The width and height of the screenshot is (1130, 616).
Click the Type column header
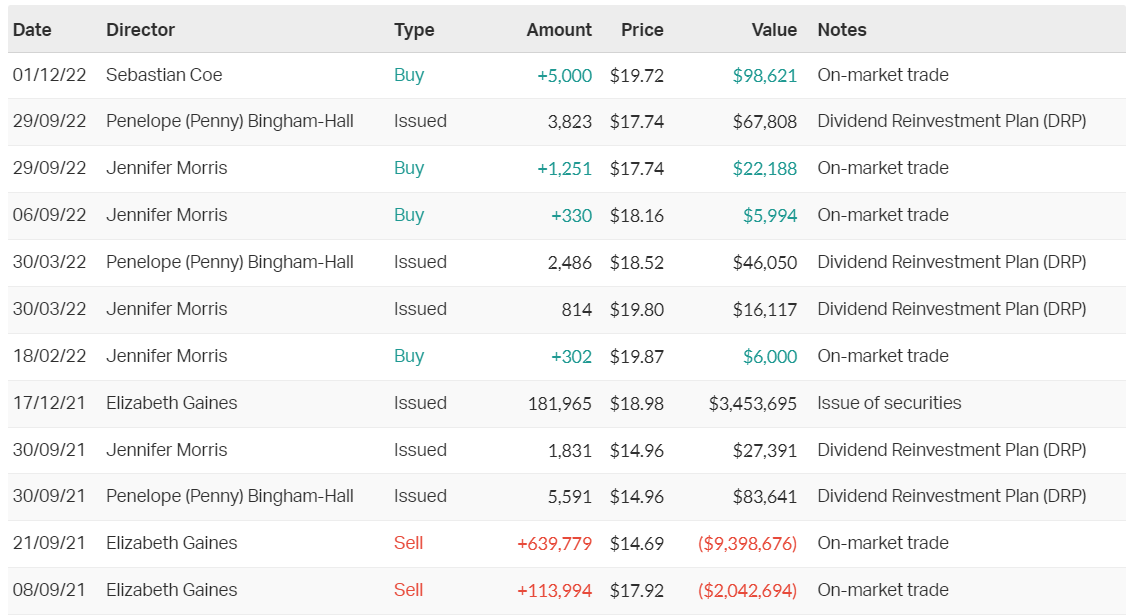point(414,30)
